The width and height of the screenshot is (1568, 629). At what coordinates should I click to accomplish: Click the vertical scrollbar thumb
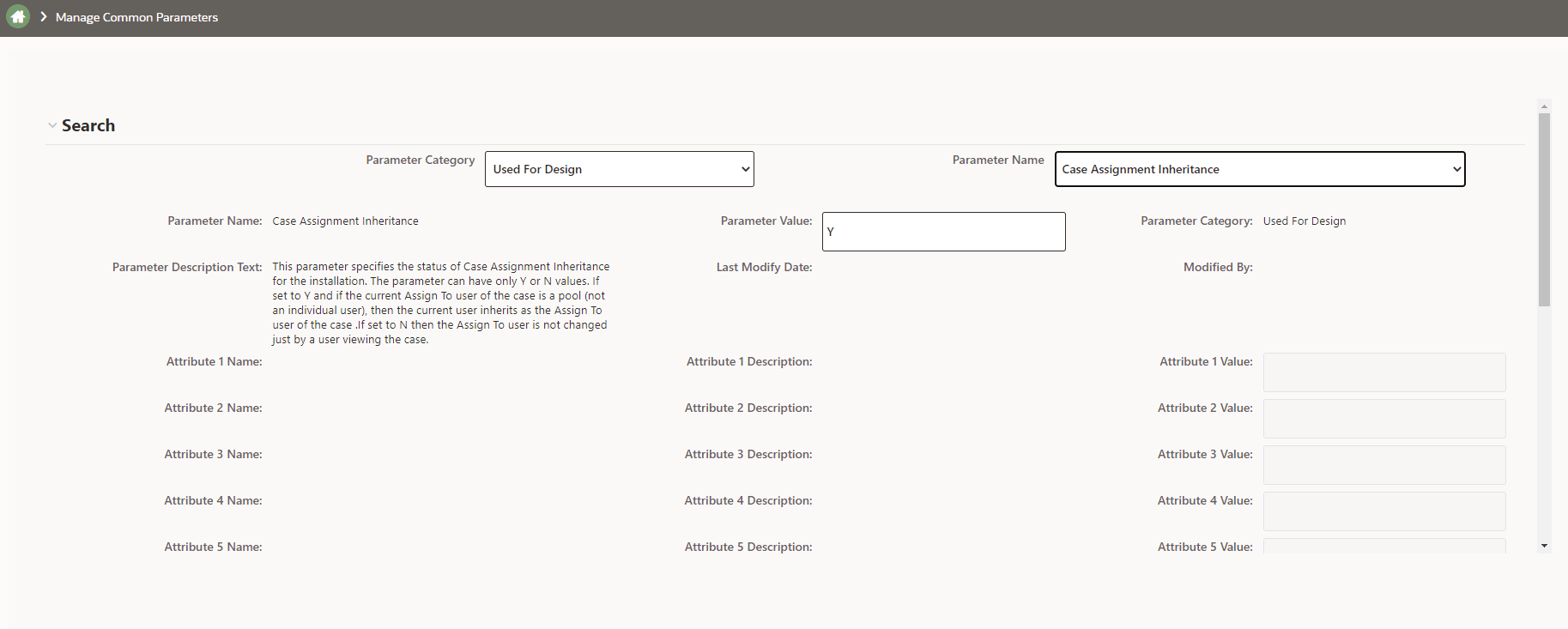pos(1544,210)
